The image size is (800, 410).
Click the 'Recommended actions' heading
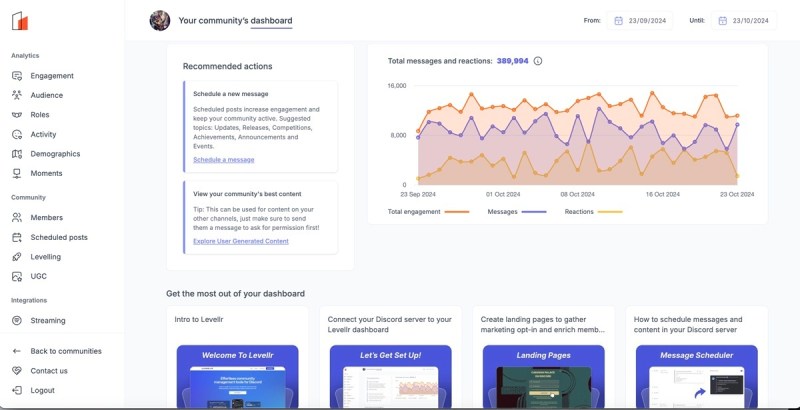point(228,66)
